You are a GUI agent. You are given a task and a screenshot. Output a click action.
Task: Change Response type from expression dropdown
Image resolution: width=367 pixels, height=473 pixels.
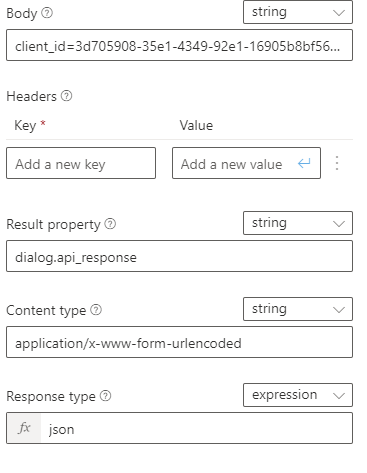298,395
